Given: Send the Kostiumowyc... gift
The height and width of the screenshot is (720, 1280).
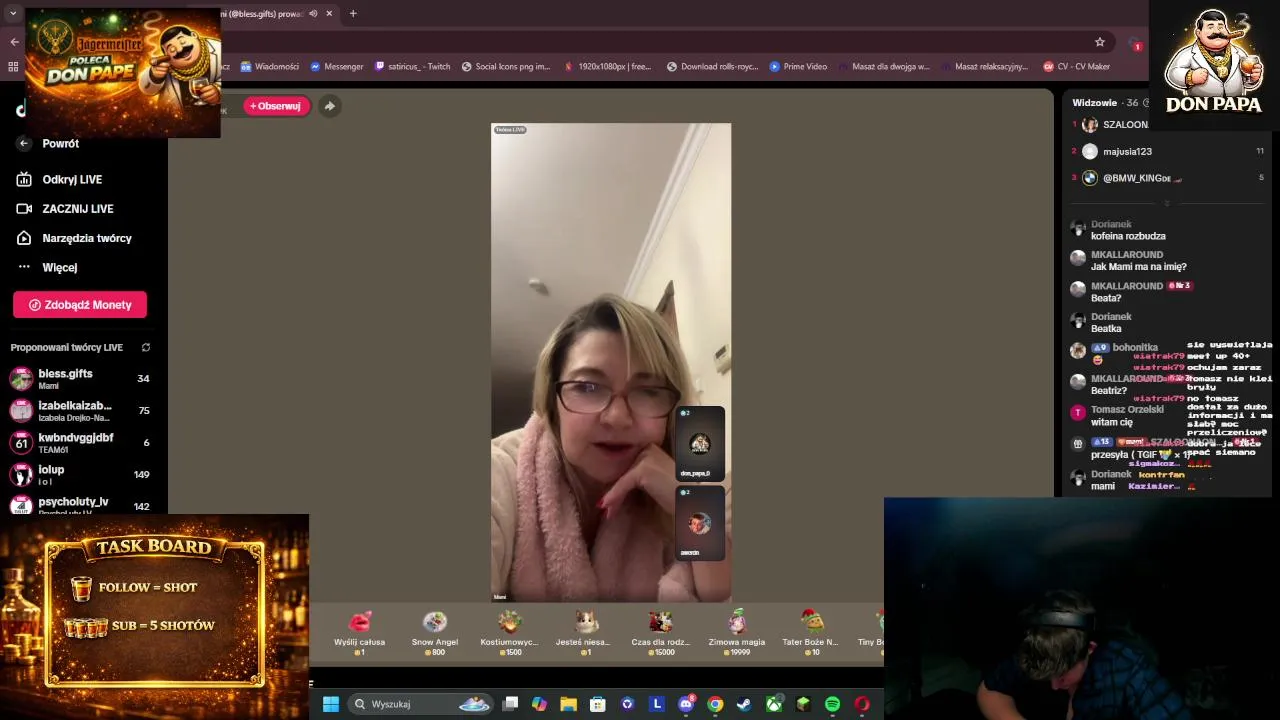Looking at the screenshot, I should [x=510, y=633].
